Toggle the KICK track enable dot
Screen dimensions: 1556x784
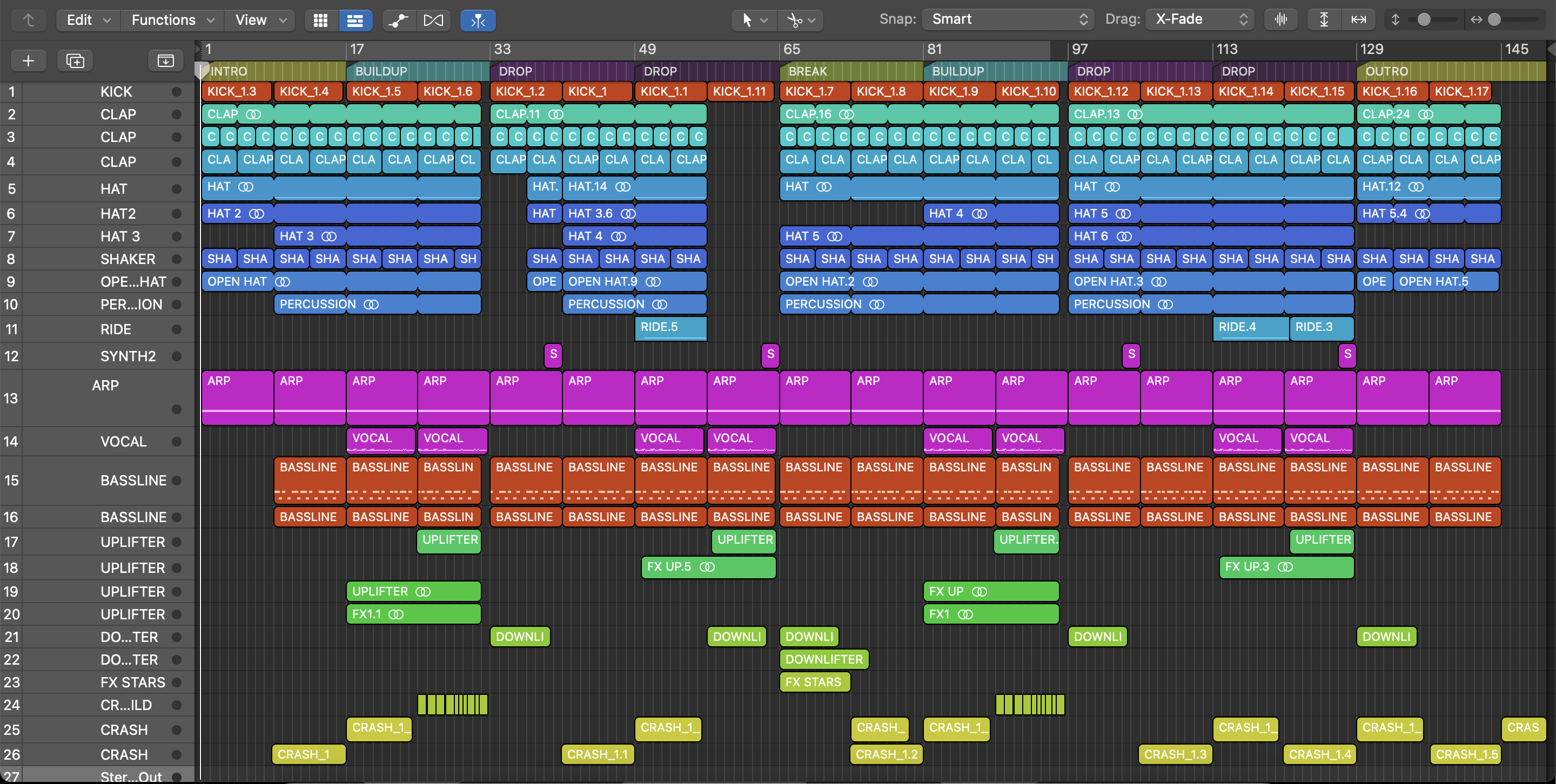pyautogui.click(x=176, y=92)
